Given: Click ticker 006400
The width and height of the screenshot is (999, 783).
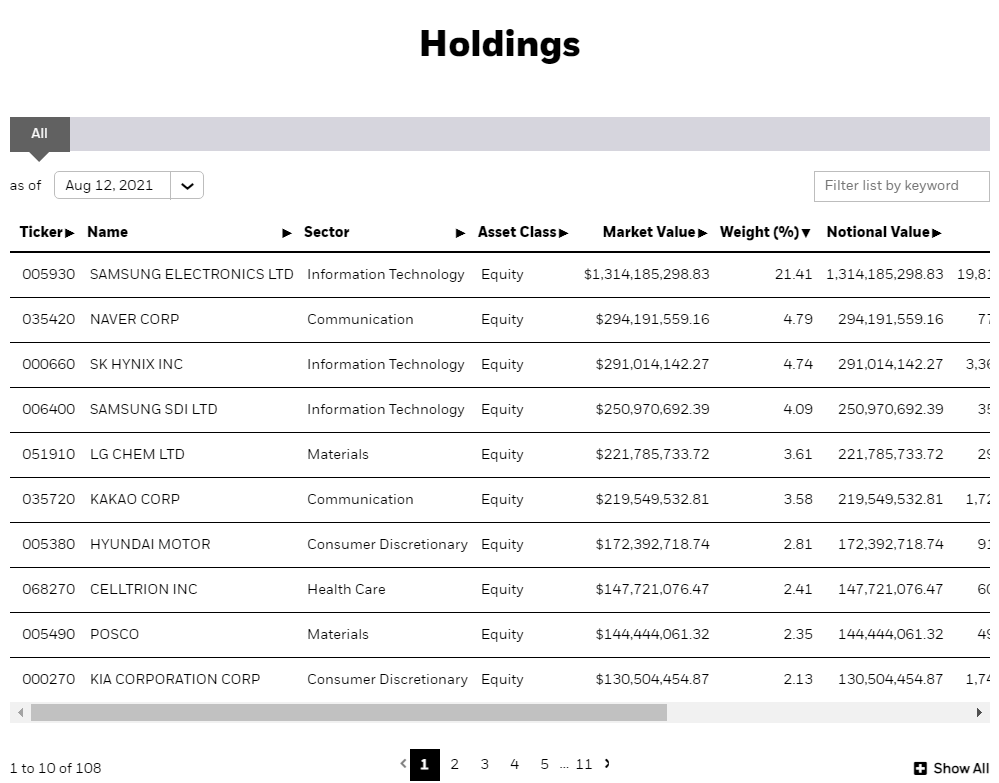Looking at the screenshot, I should [x=48, y=409].
